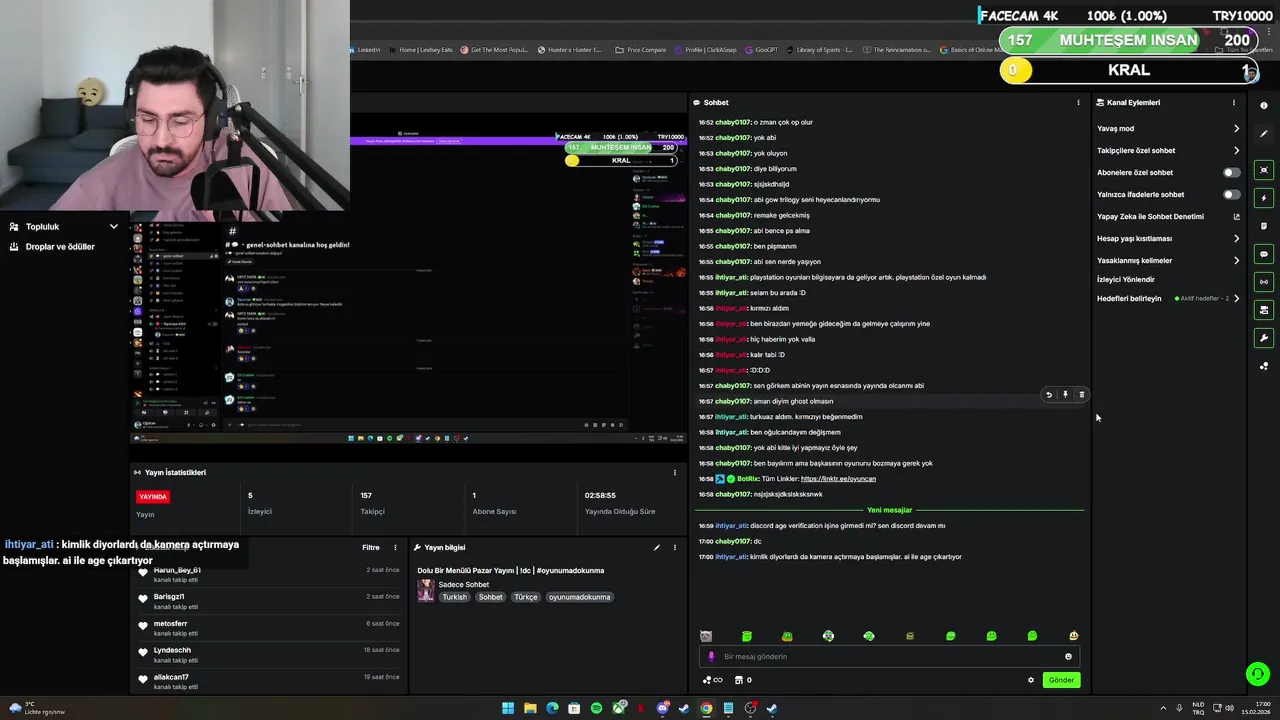Click the pin icon on hovered chat message
The height and width of the screenshot is (720, 1280).
tap(1065, 395)
